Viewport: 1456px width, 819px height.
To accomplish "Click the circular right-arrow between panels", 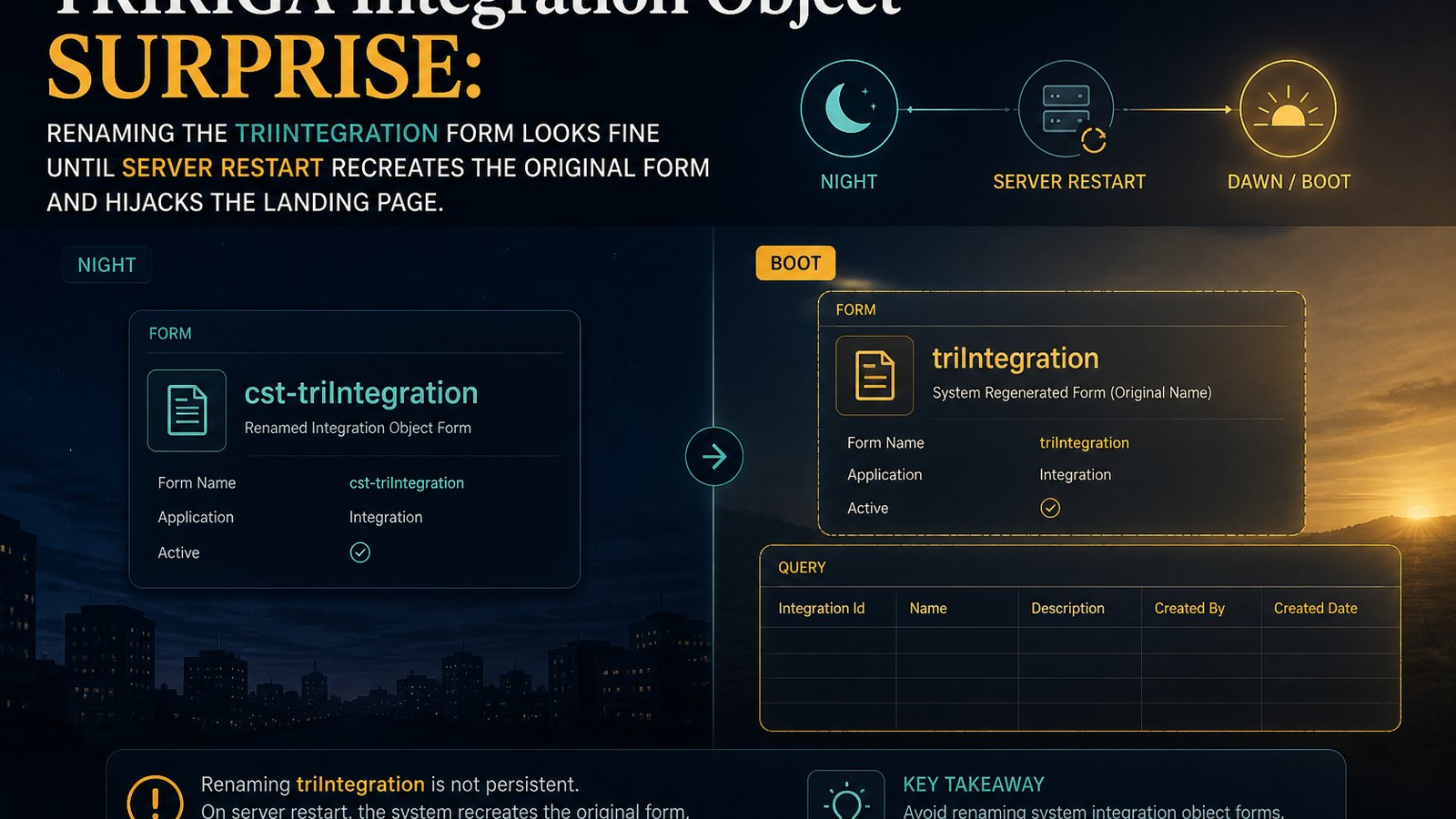I will click(714, 456).
